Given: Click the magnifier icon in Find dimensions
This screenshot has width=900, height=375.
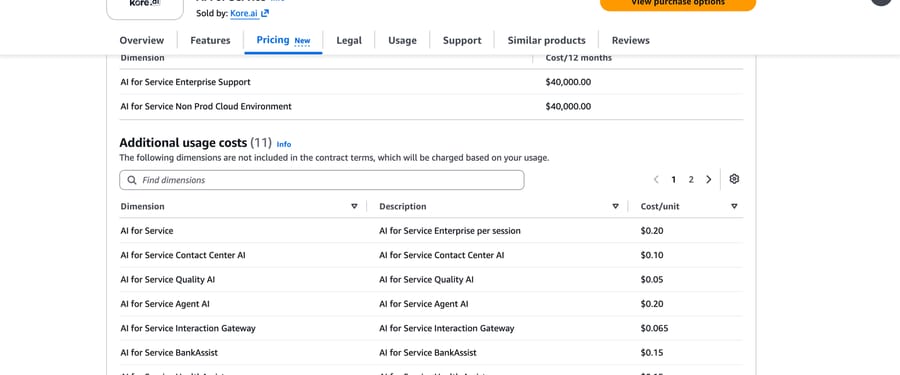Looking at the screenshot, I should [132, 180].
